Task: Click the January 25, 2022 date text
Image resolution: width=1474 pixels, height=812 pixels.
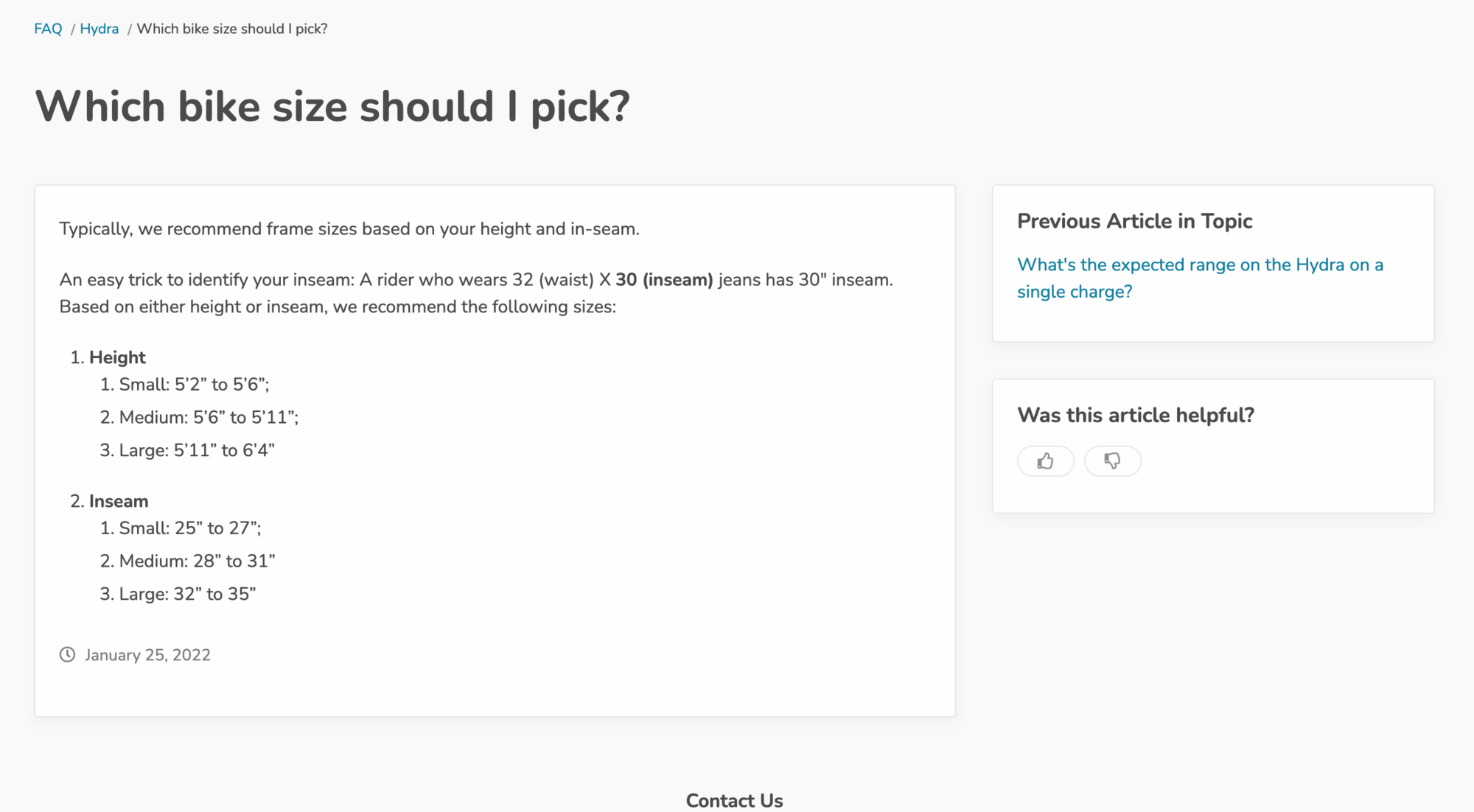Action: [147, 655]
